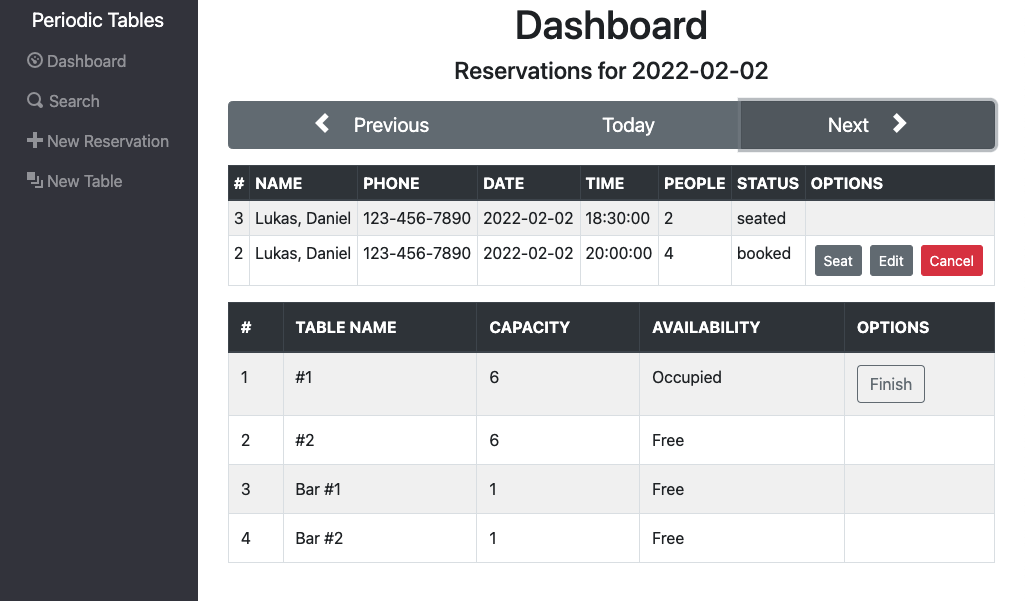Click the Free availability for Bar #2
This screenshot has width=1025, height=601.
[667, 538]
